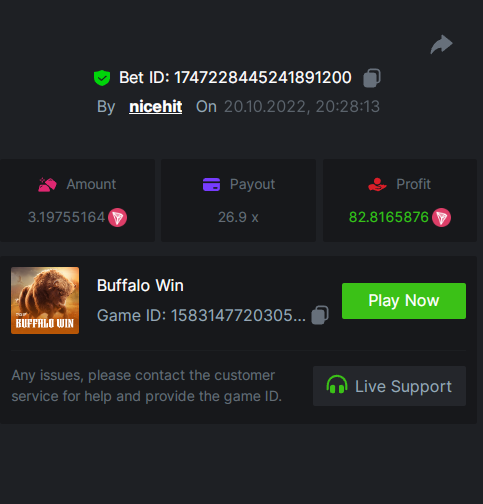Click the 82.8165876 profit value
This screenshot has width=483, height=504.
388,217
